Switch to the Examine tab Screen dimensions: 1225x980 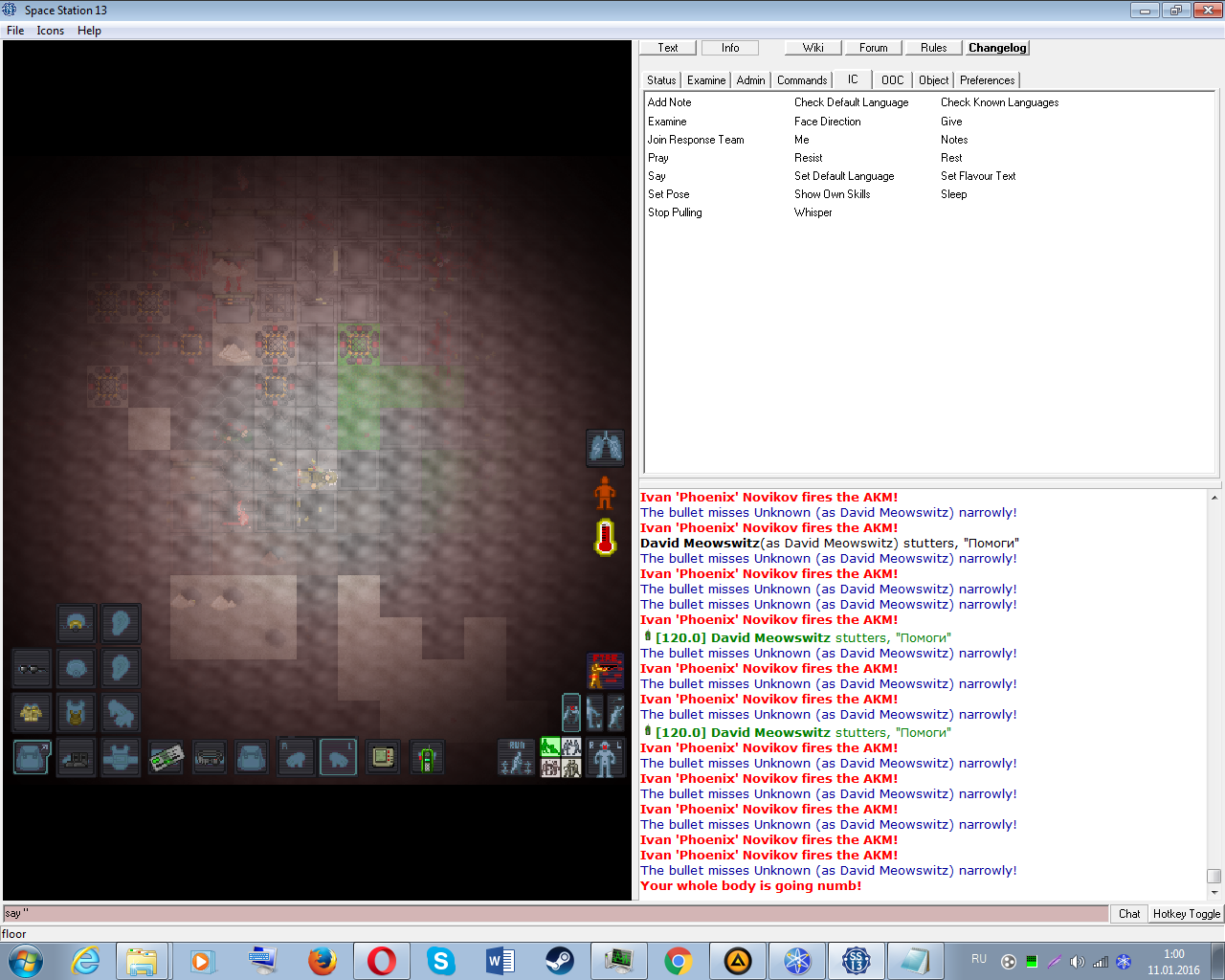(x=706, y=80)
